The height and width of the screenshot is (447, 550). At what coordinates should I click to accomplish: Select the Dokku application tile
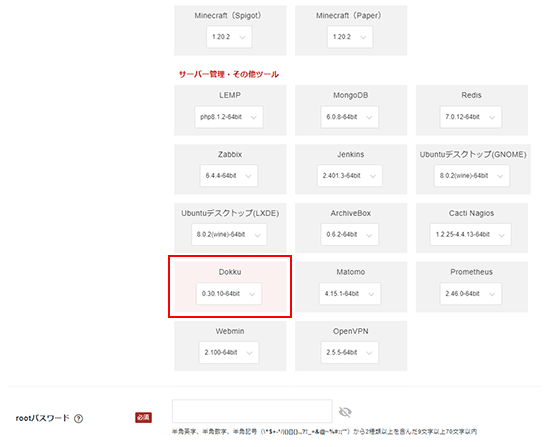(x=230, y=287)
